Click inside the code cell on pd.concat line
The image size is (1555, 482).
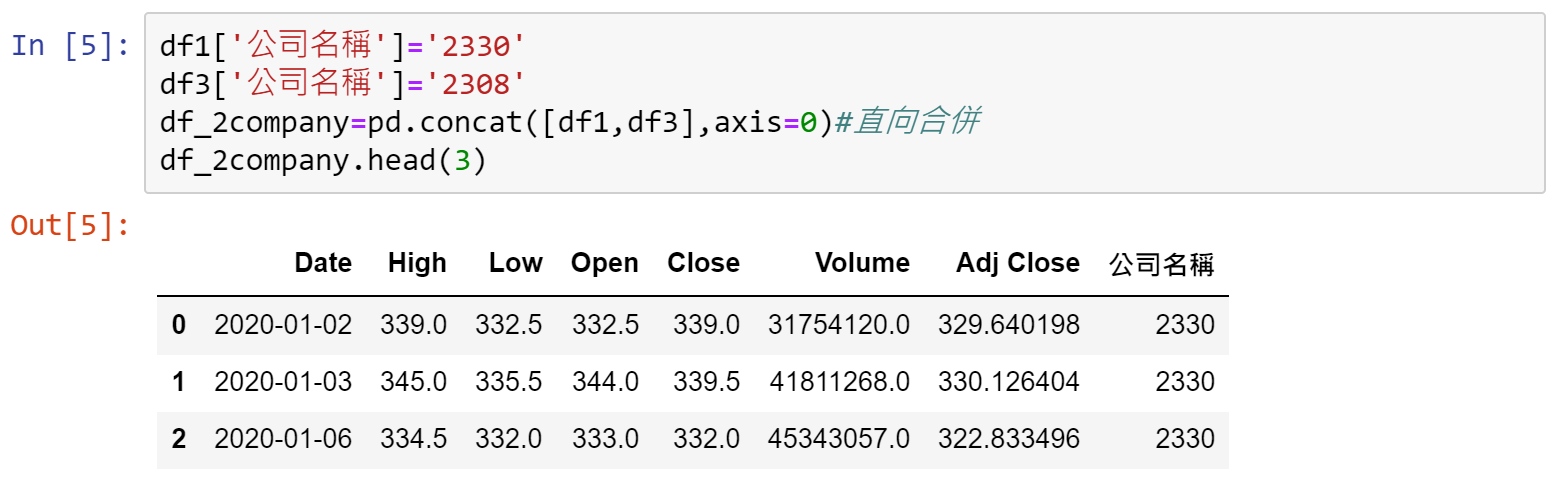pos(569,121)
